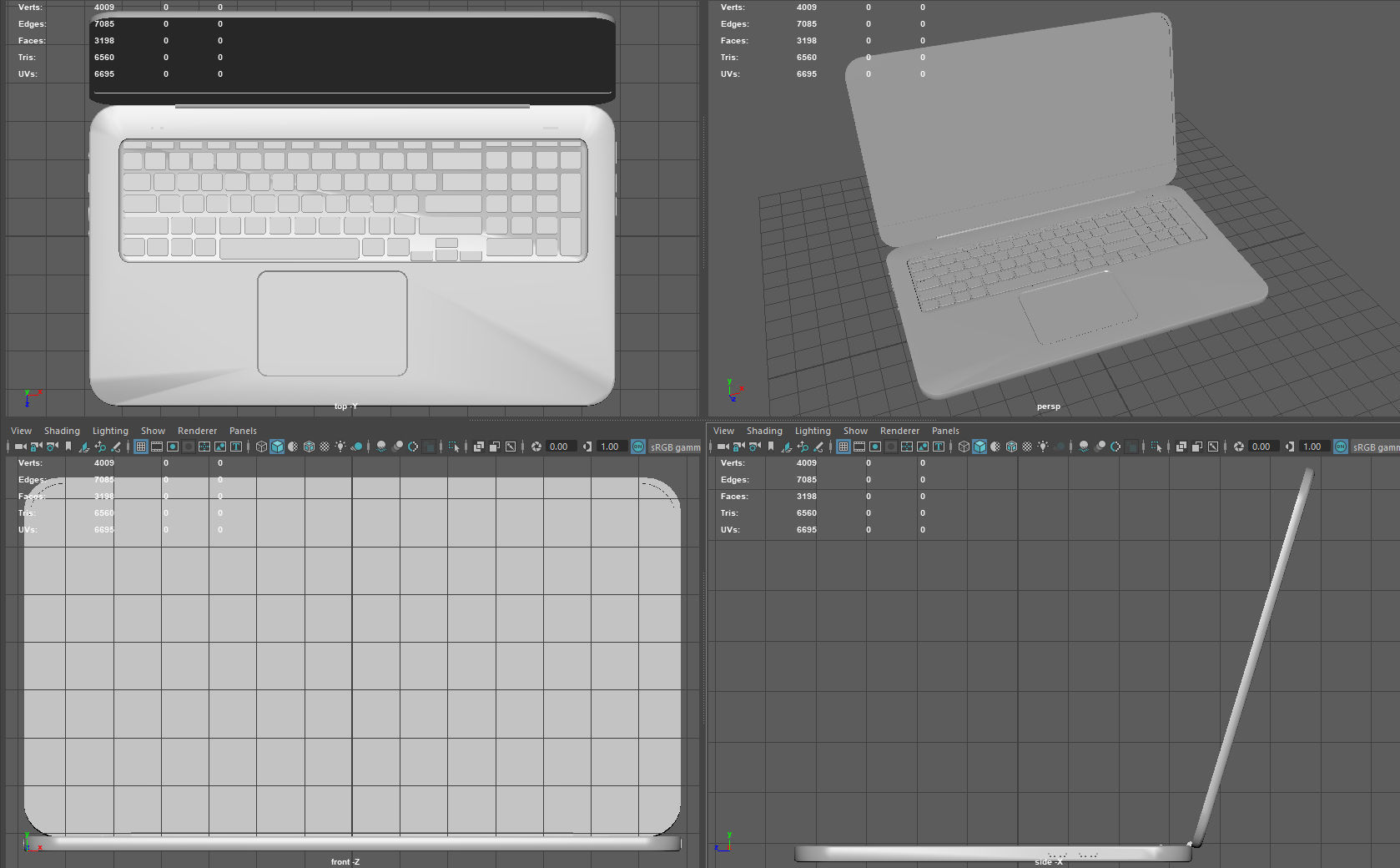Screen dimensions: 1400x868
Task: Open Shading menu in side panel
Action: [764, 431]
